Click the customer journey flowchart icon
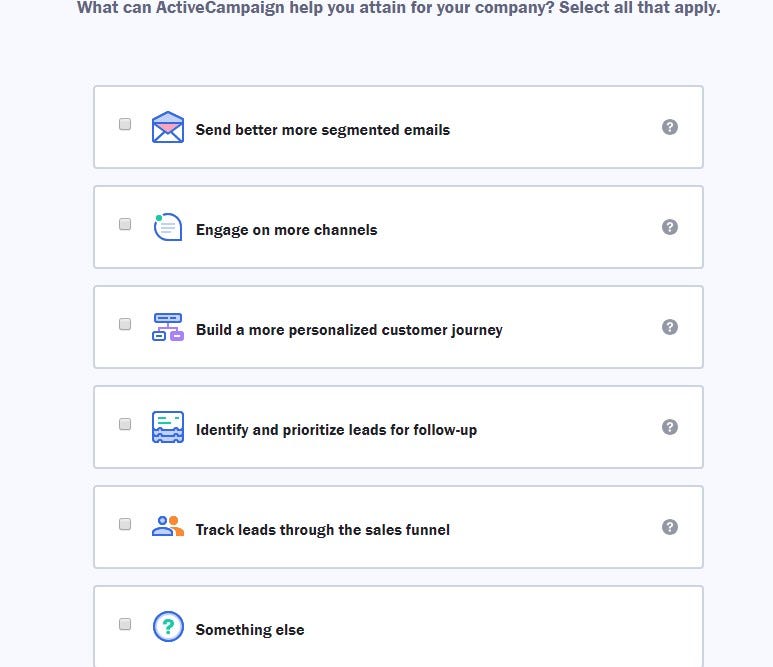The width and height of the screenshot is (773, 667). (x=168, y=327)
